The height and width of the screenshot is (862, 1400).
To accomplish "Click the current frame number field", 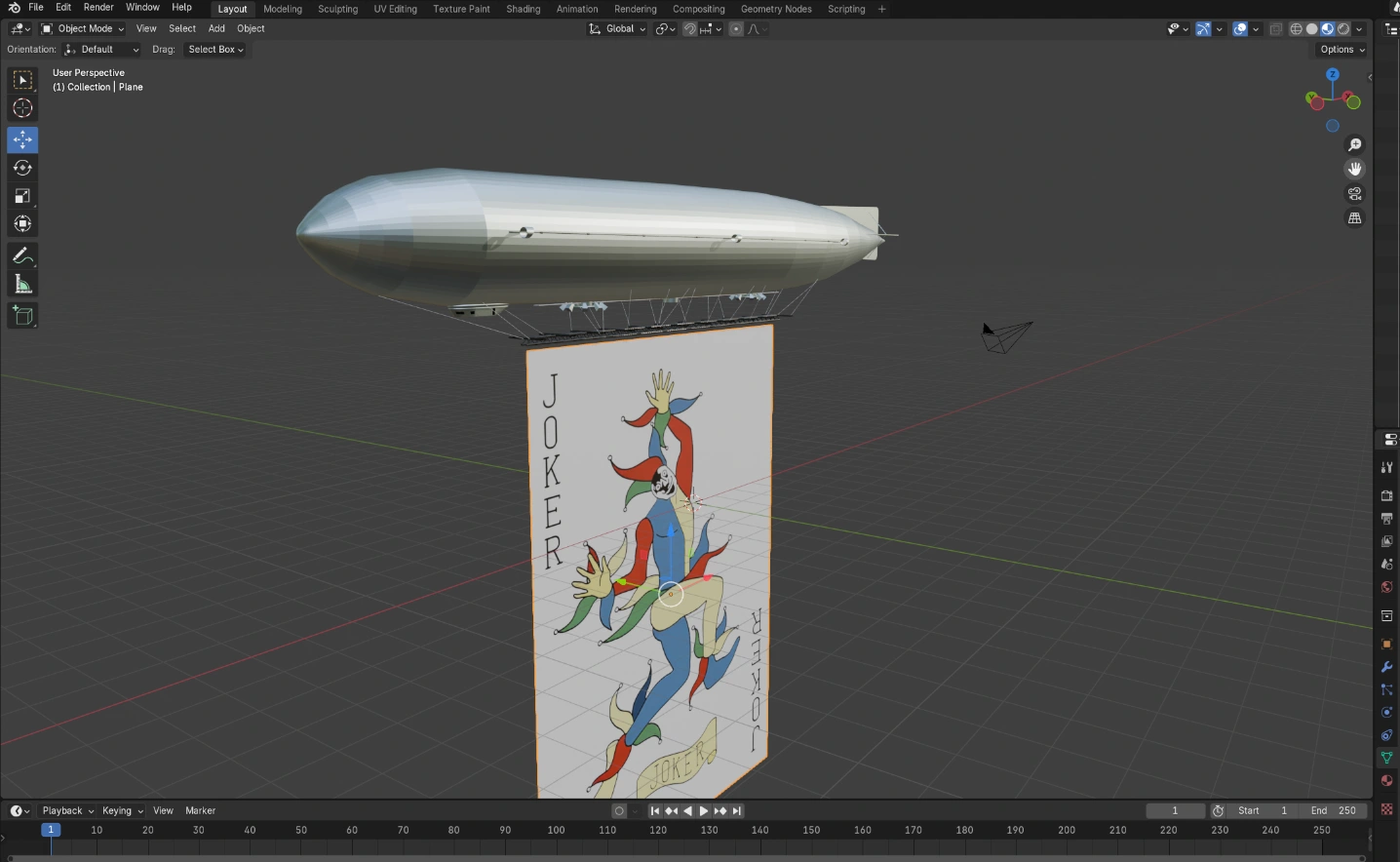I will point(1175,811).
